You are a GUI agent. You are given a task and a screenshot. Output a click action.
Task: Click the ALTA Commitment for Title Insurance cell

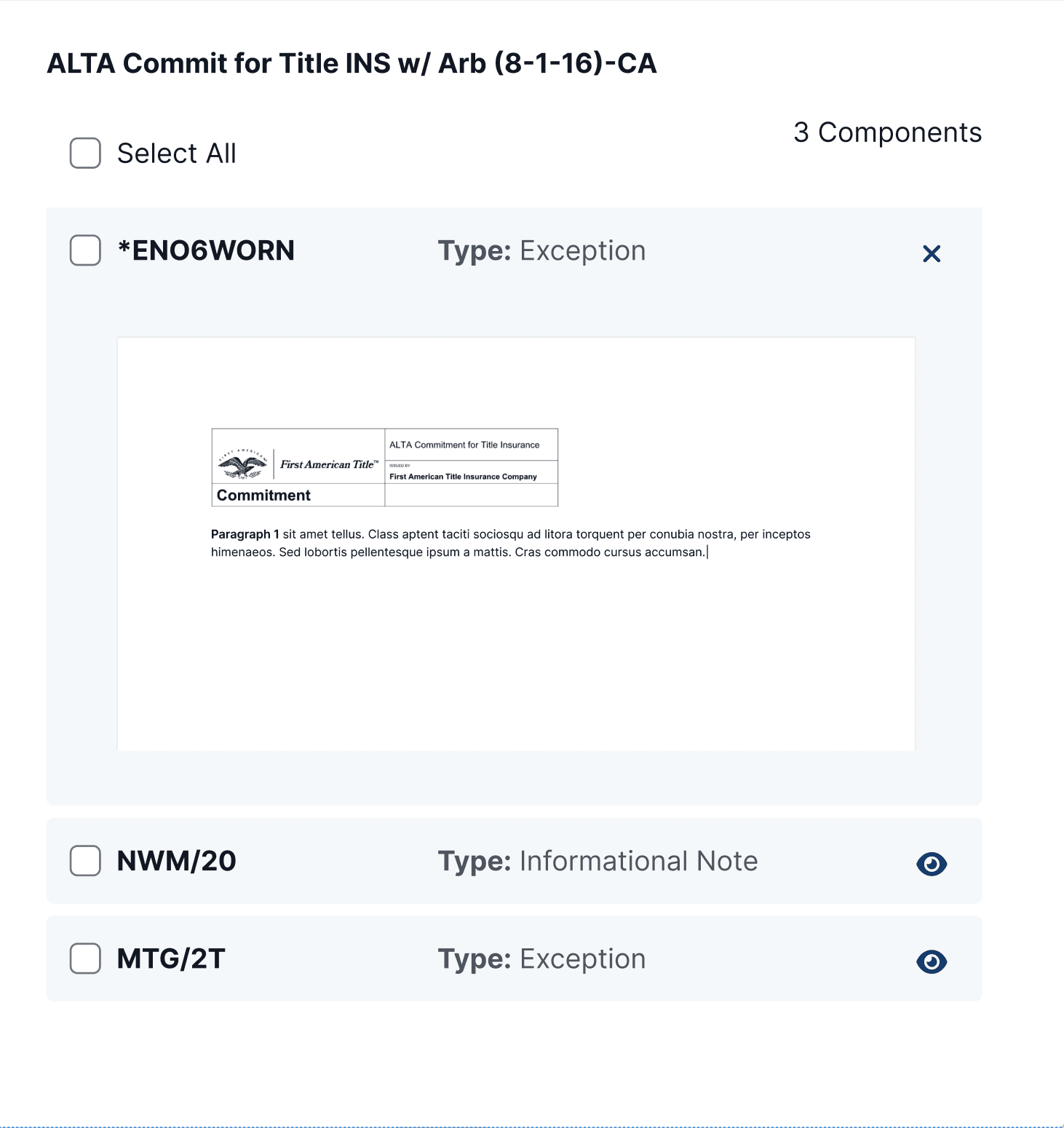[464, 445]
